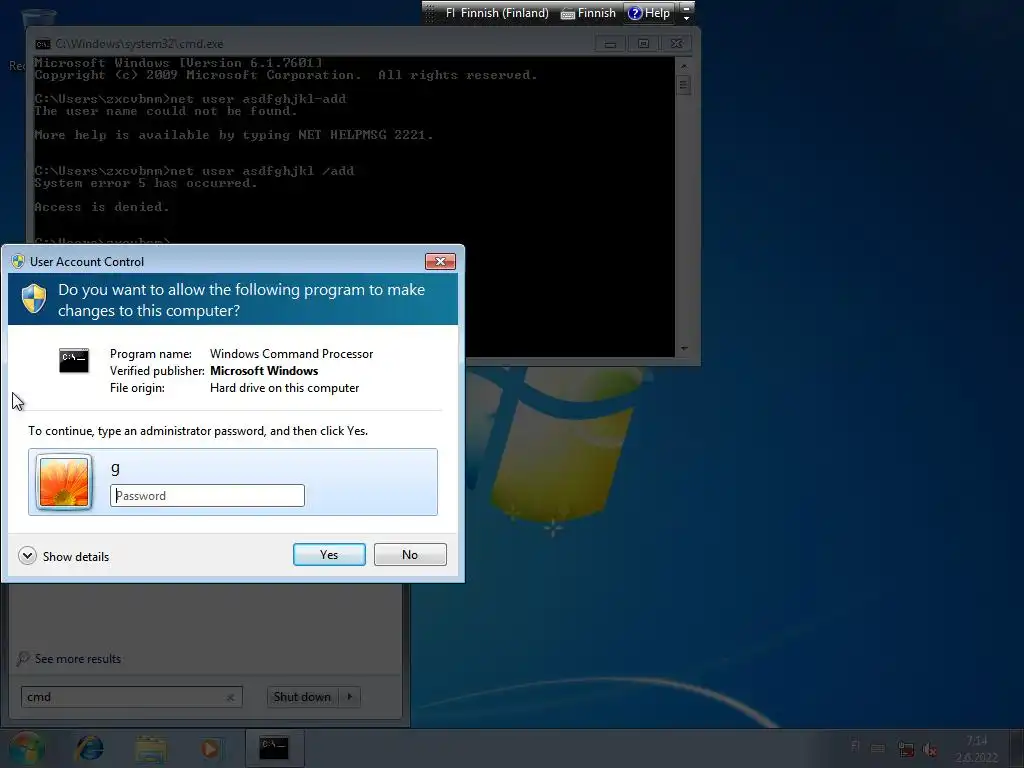Click the language bar drag handle
The height and width of the screenshot is (768, 1024).
point(429,13)
